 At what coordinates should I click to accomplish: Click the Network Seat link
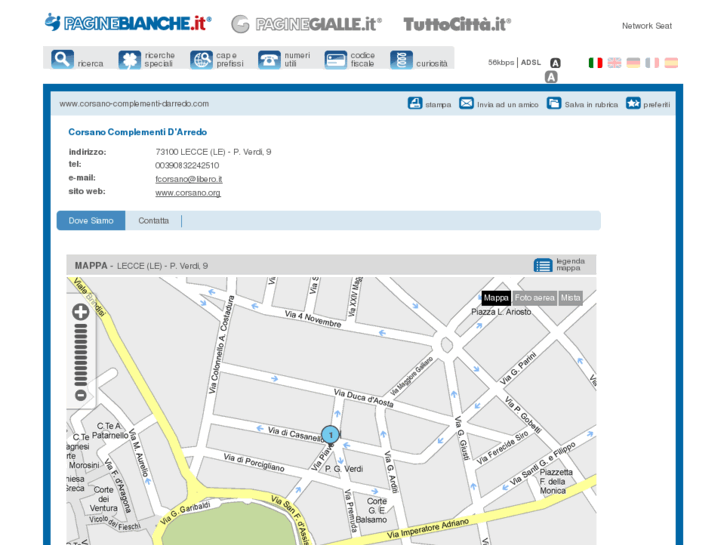tap(647, 26)
